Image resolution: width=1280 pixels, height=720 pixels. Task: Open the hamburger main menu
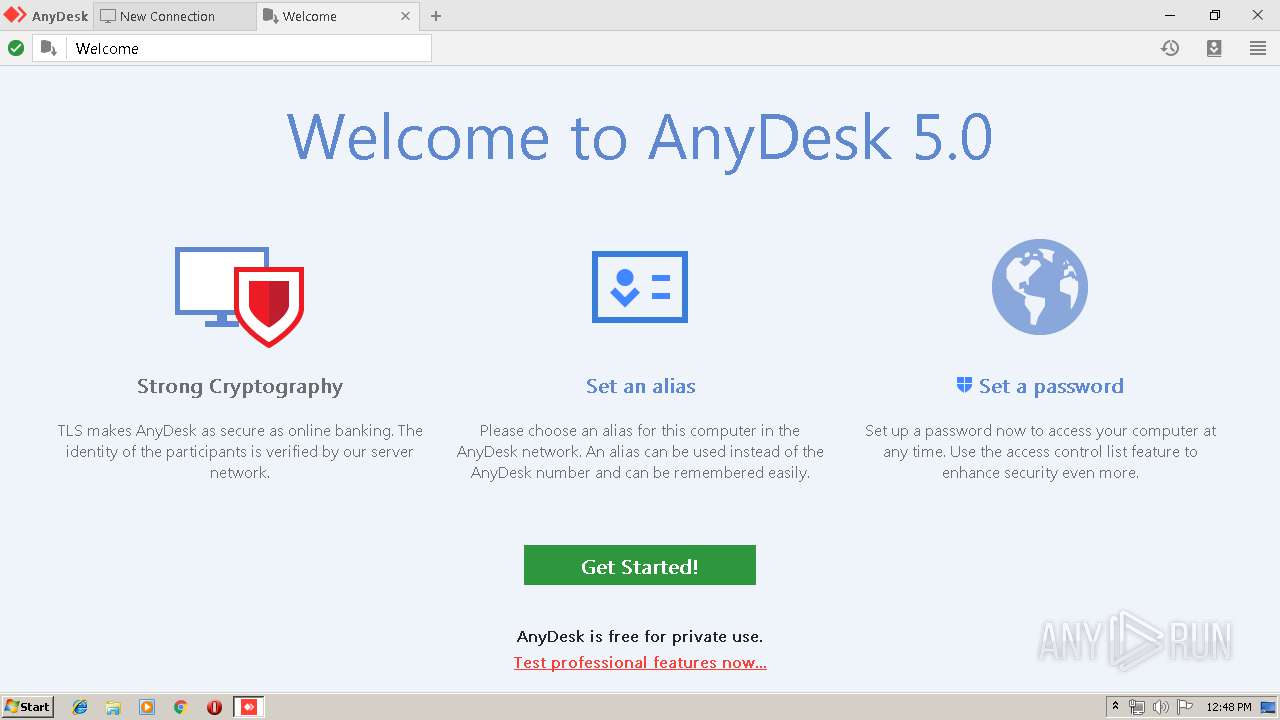(1258, 48)
